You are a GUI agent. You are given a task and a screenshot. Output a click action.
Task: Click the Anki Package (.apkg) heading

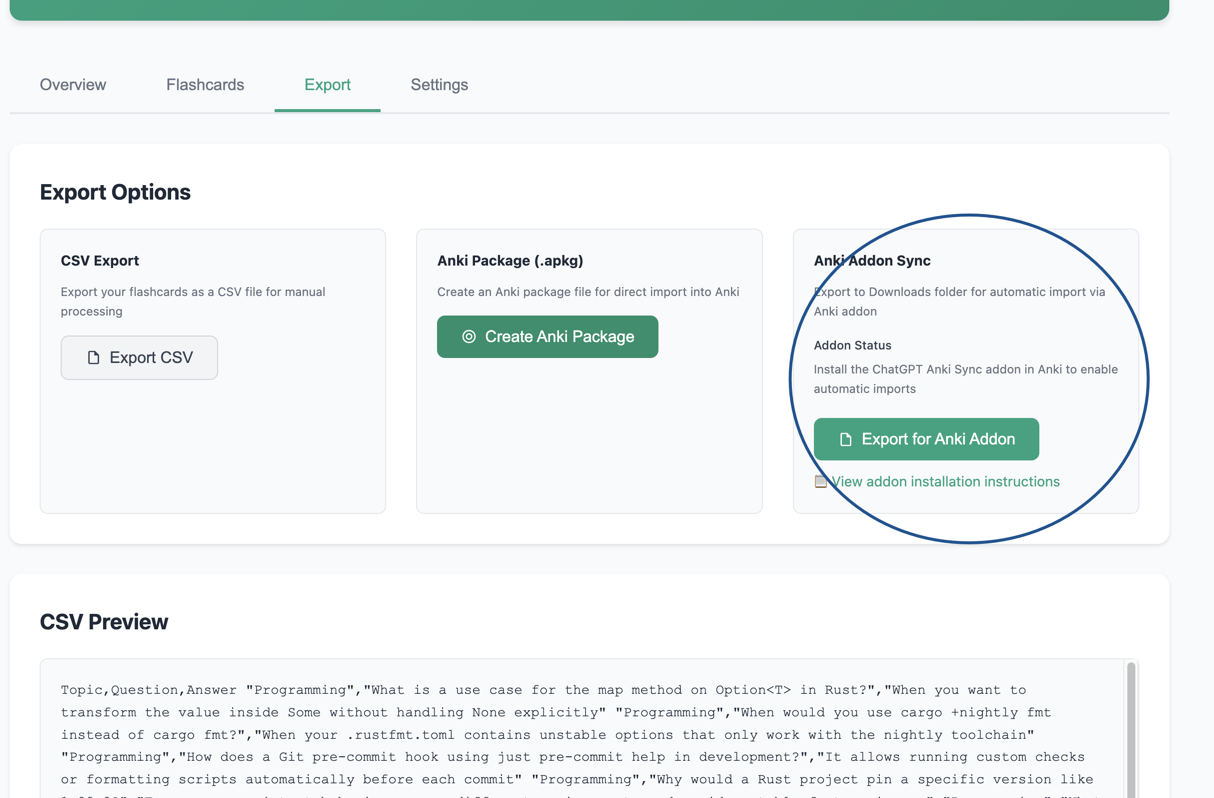tap(510, 261)
